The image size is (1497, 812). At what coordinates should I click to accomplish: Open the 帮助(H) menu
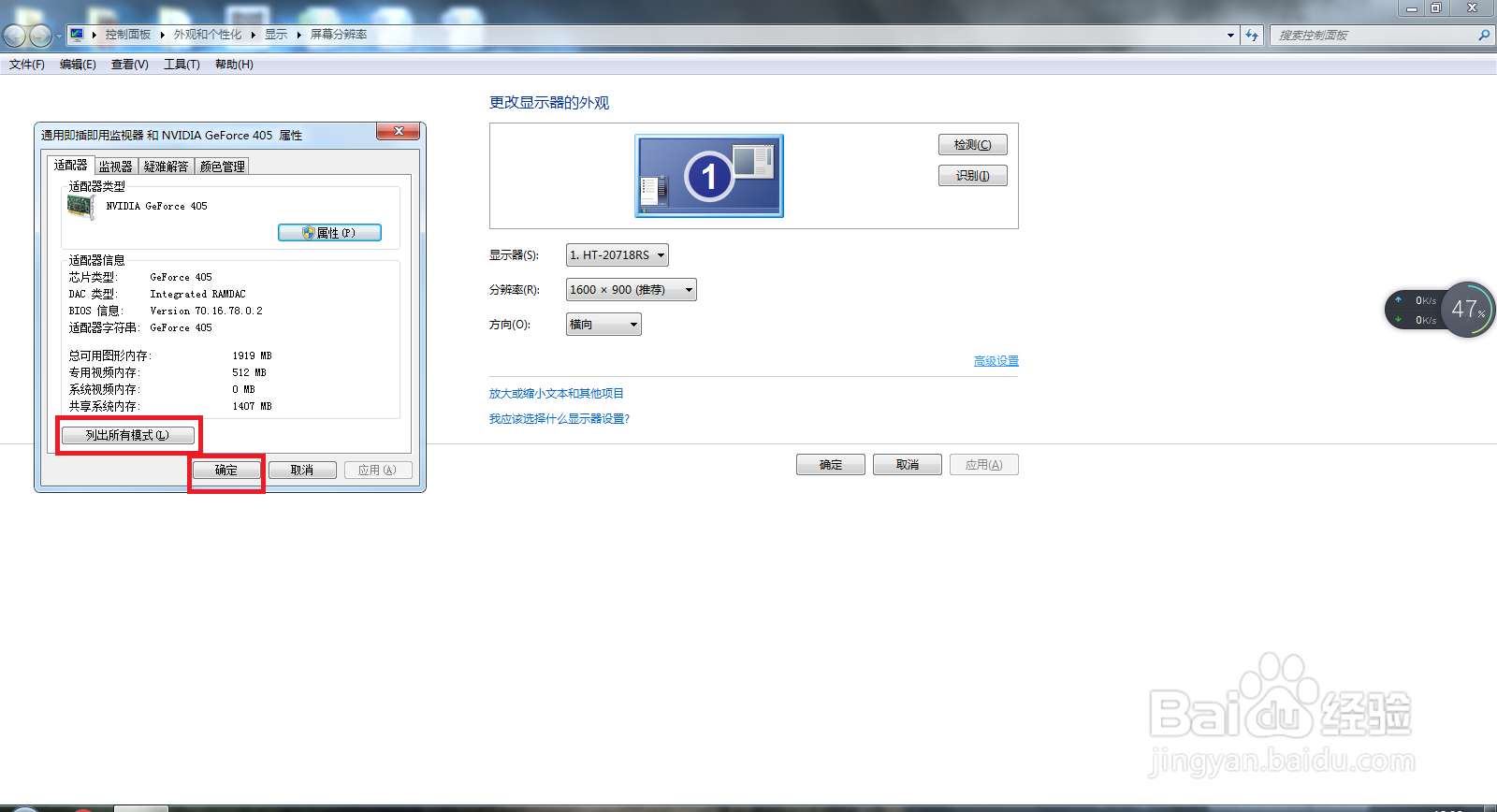coord(234,65)
